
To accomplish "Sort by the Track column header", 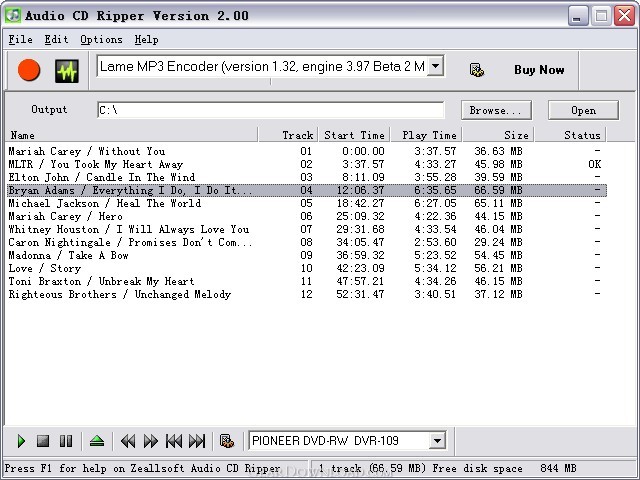I will coord(289,135).
